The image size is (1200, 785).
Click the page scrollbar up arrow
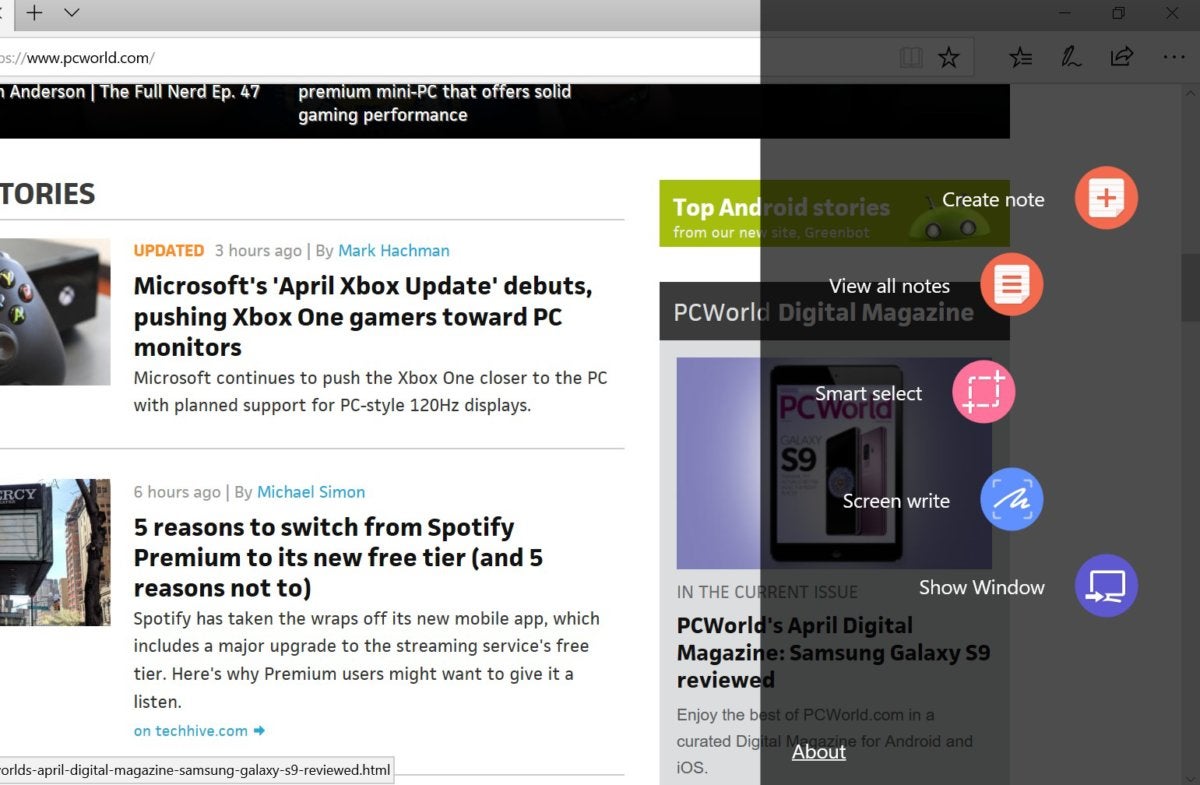pos(1190,94)
